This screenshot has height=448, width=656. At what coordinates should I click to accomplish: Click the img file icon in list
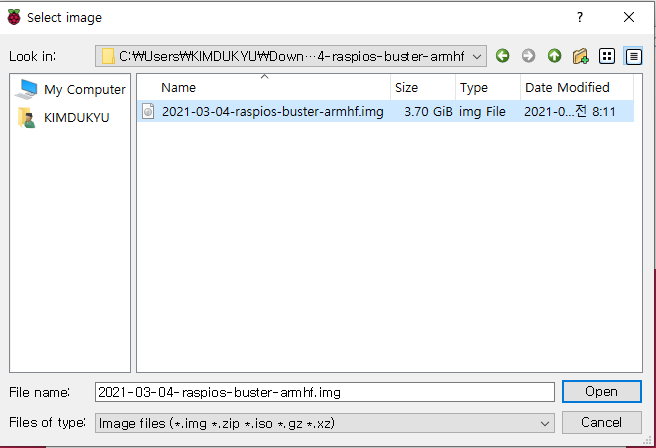click(148, 111)
